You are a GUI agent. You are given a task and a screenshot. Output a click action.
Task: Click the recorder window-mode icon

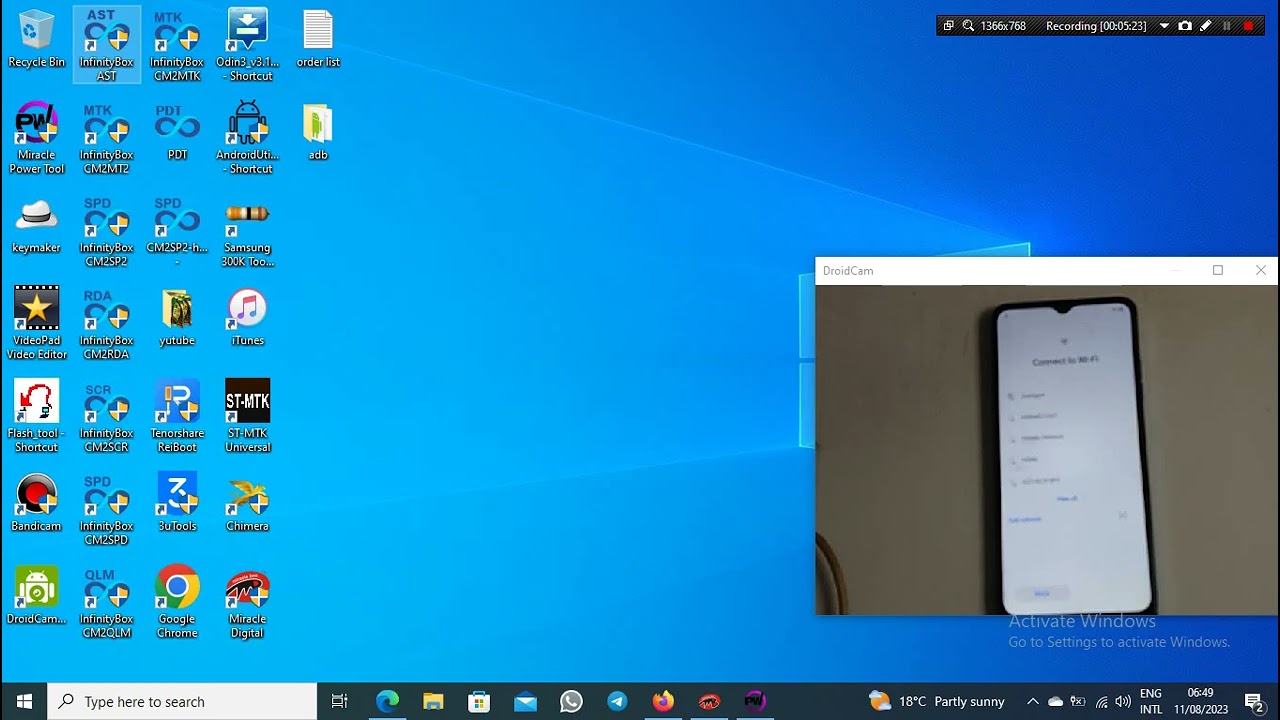948,26
